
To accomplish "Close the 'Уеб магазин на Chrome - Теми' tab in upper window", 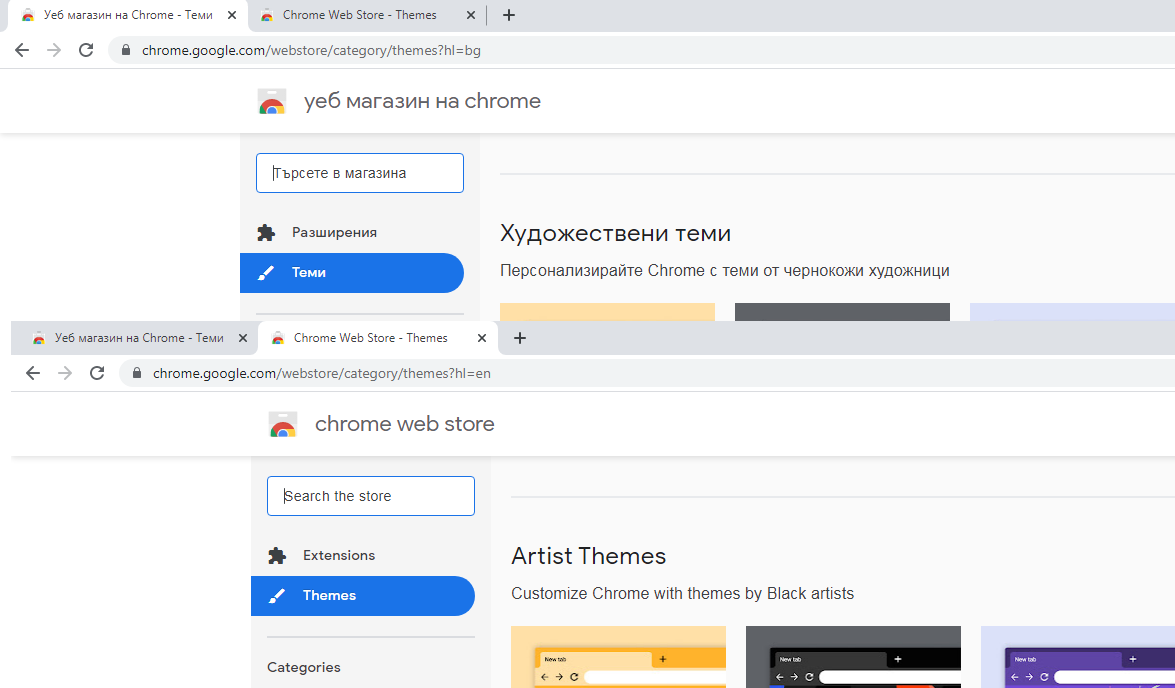I will click(x=232, y=15).
